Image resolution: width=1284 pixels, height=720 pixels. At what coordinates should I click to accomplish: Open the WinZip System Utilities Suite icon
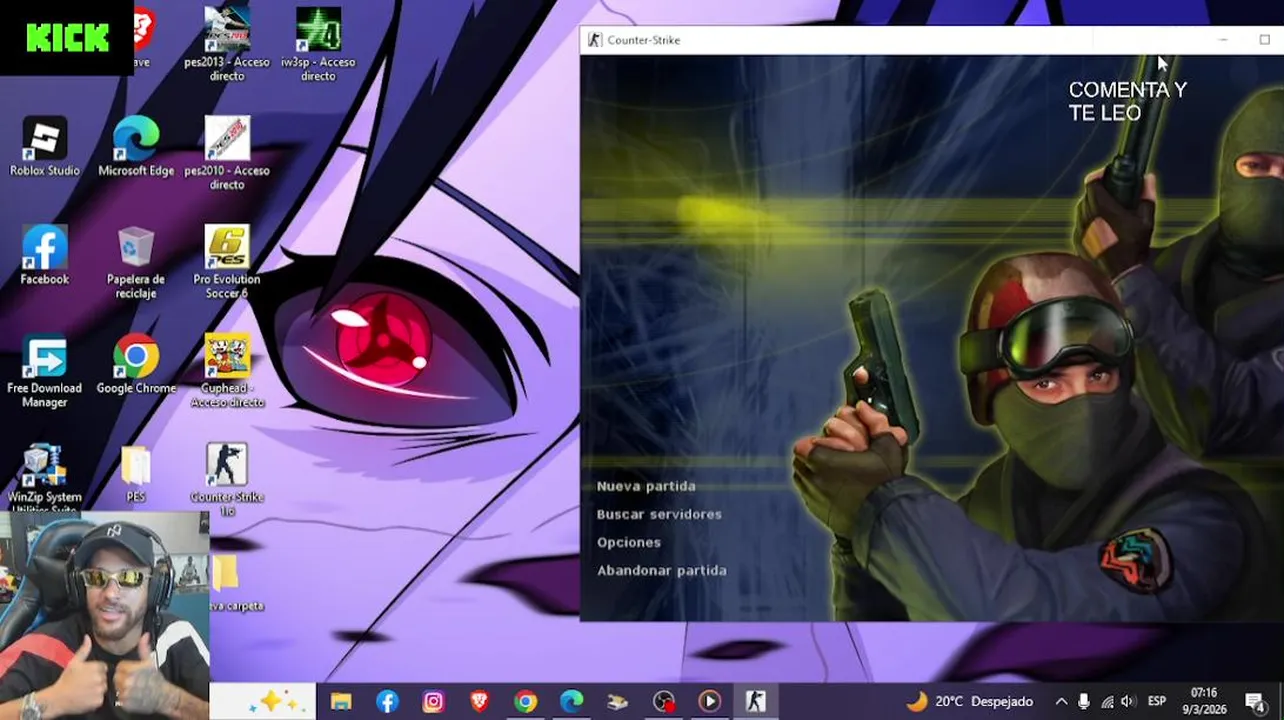(45, 477)
